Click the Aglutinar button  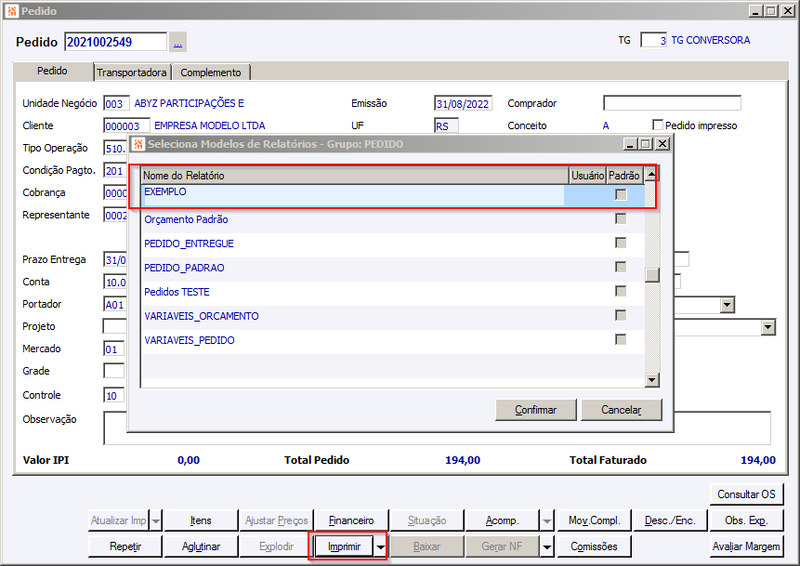201,547
